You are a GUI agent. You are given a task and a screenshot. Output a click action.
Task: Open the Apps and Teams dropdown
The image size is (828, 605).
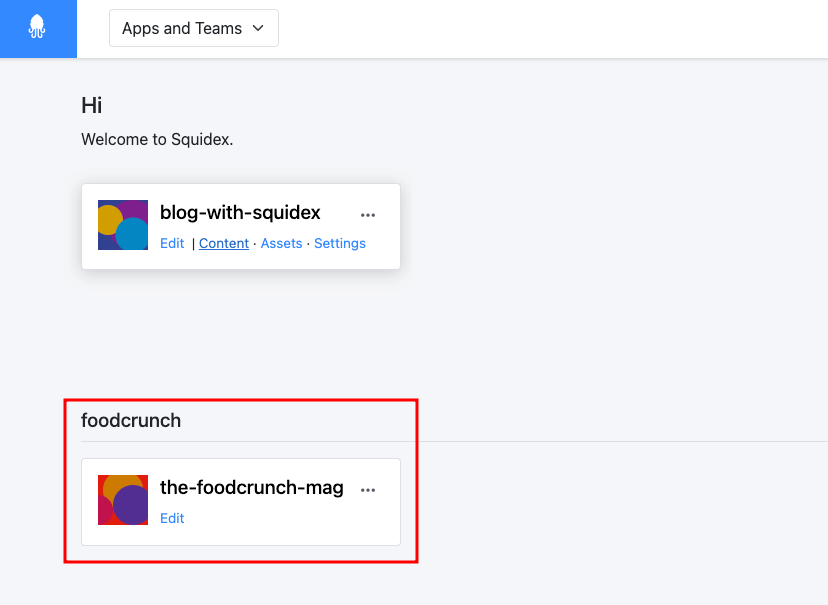(194, 28)
